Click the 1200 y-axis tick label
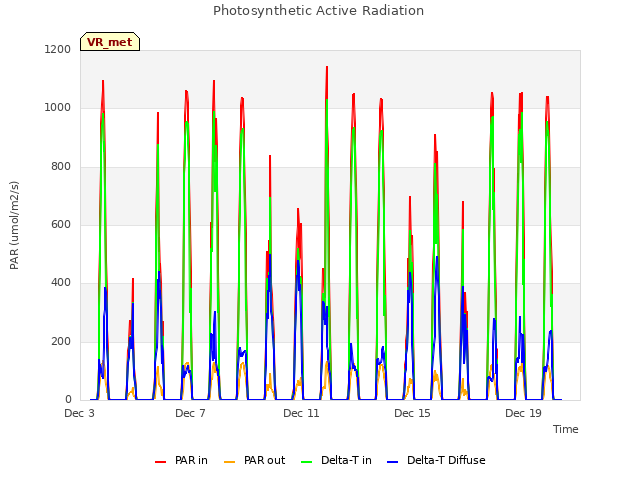The image size is (640, 480). click(58, 49)
